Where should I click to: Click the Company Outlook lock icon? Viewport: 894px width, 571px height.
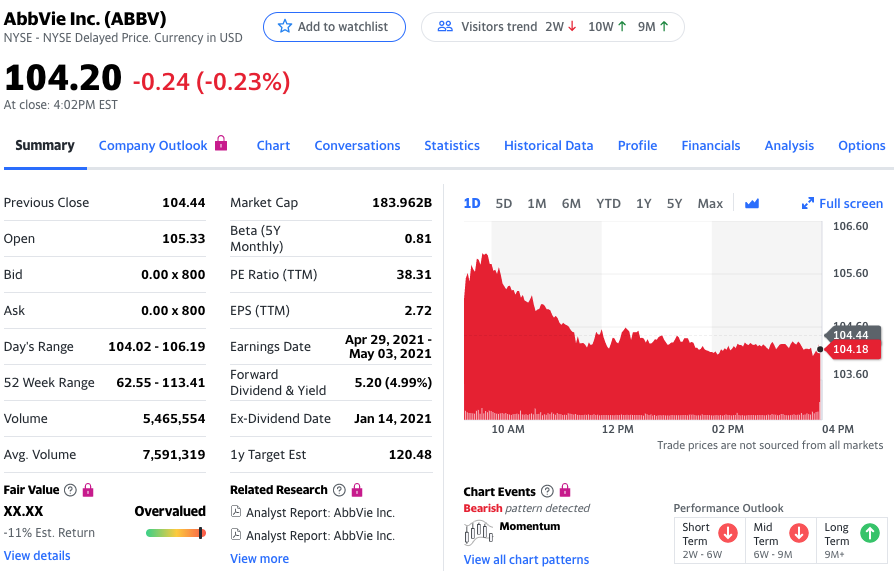click(x=221, y=143)
